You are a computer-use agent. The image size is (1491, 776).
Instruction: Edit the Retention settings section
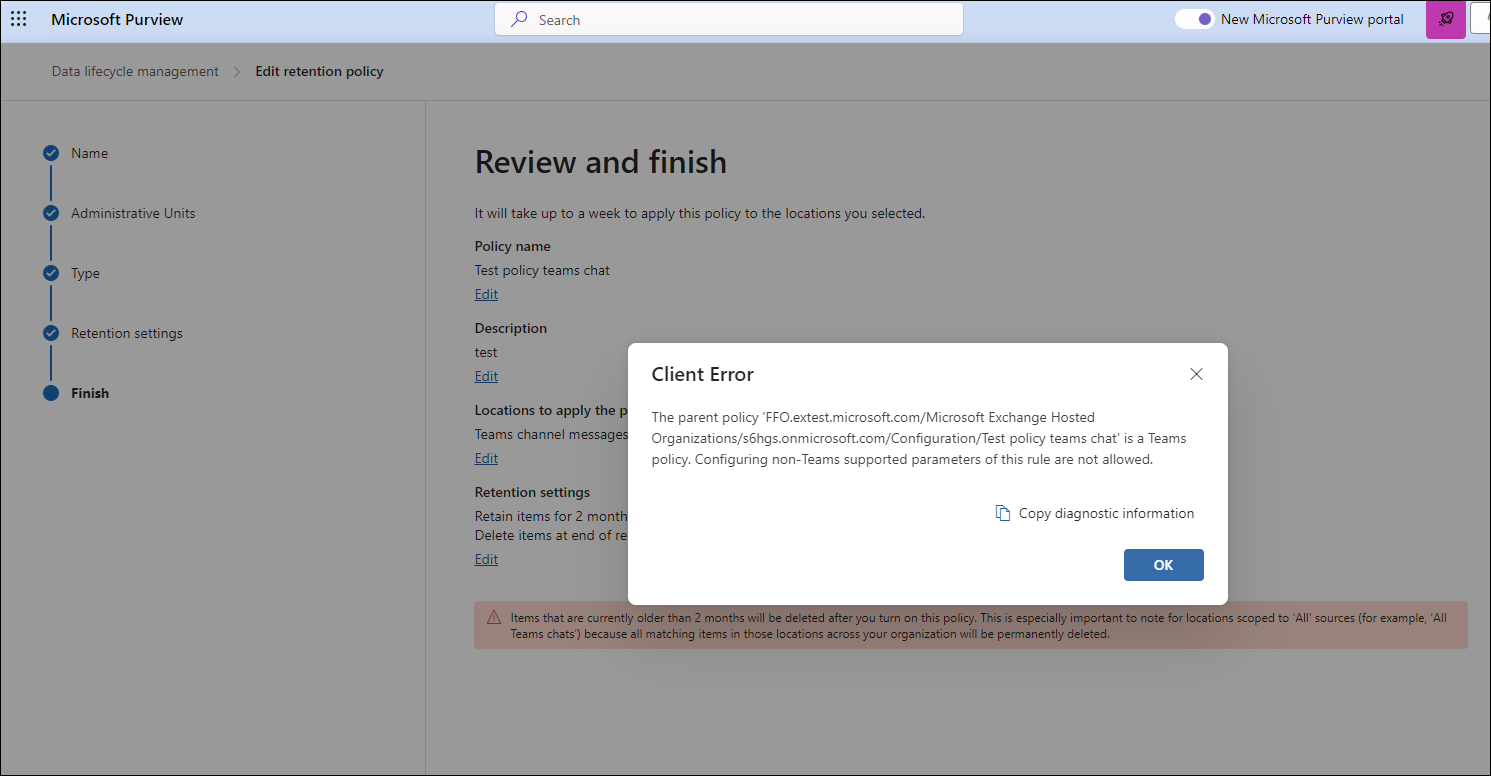click(x=486, y=558)
